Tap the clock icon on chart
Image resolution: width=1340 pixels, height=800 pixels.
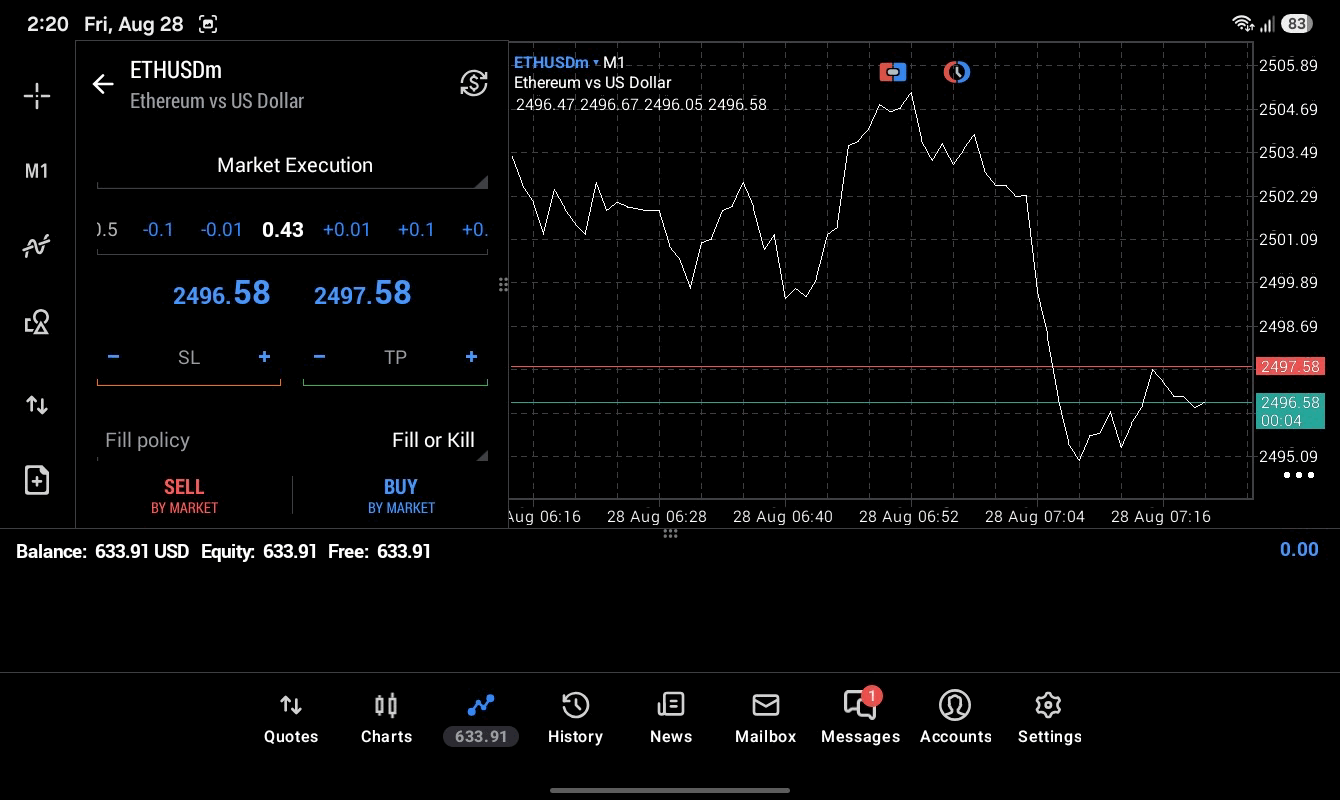tap(957, 72)
